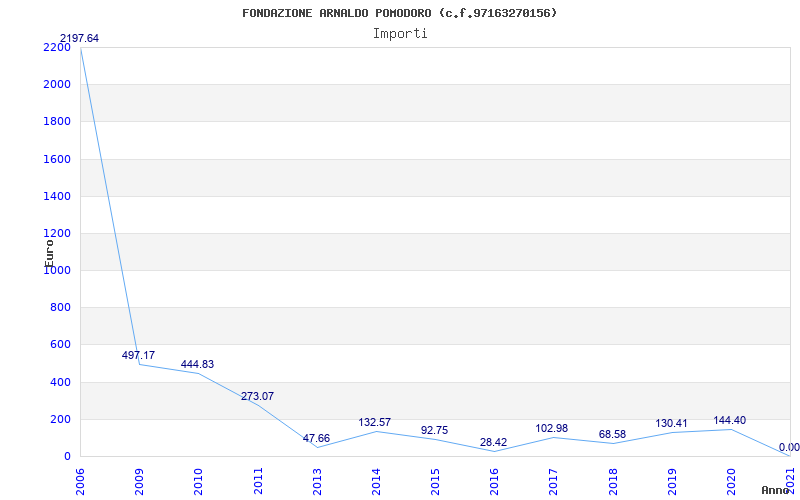
Task: Click the x-axis year 2013
Action: (317, 481)
